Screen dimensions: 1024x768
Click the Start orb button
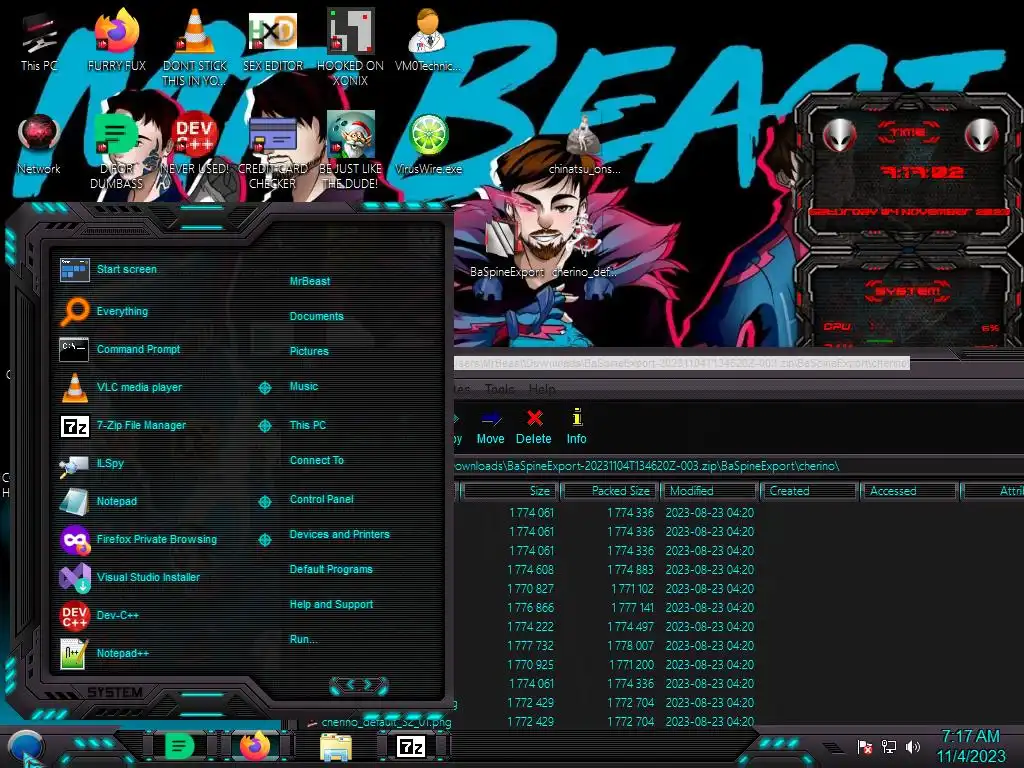(26, 748)
